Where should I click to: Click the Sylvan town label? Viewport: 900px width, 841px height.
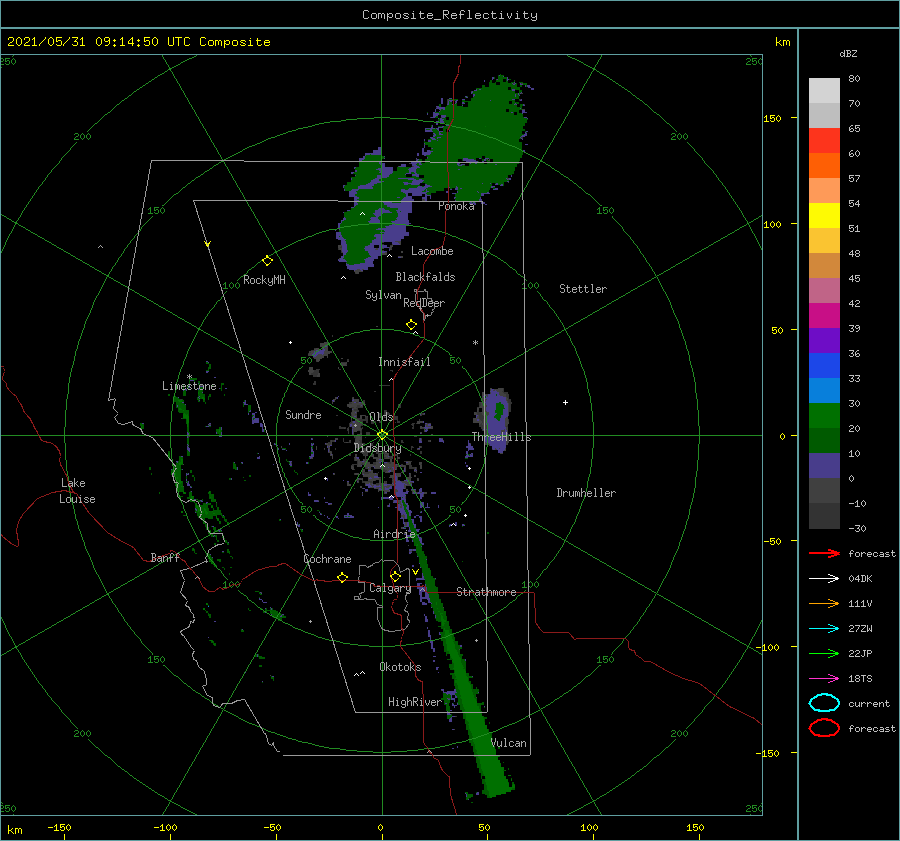383,295
